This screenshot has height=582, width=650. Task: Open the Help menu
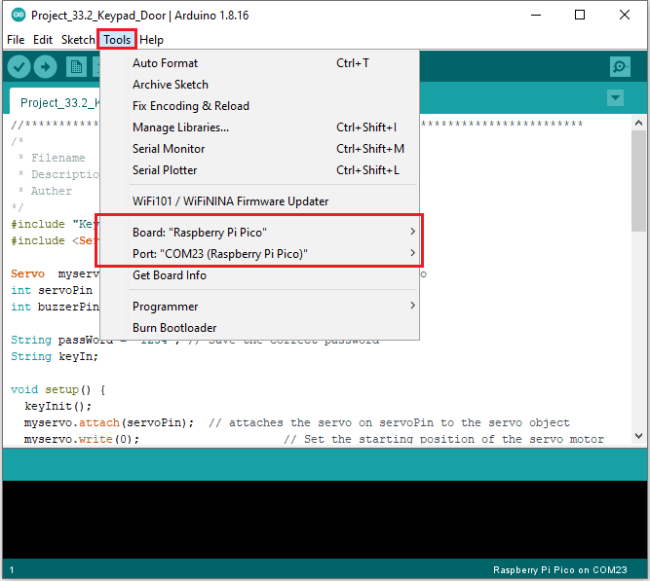151,40
